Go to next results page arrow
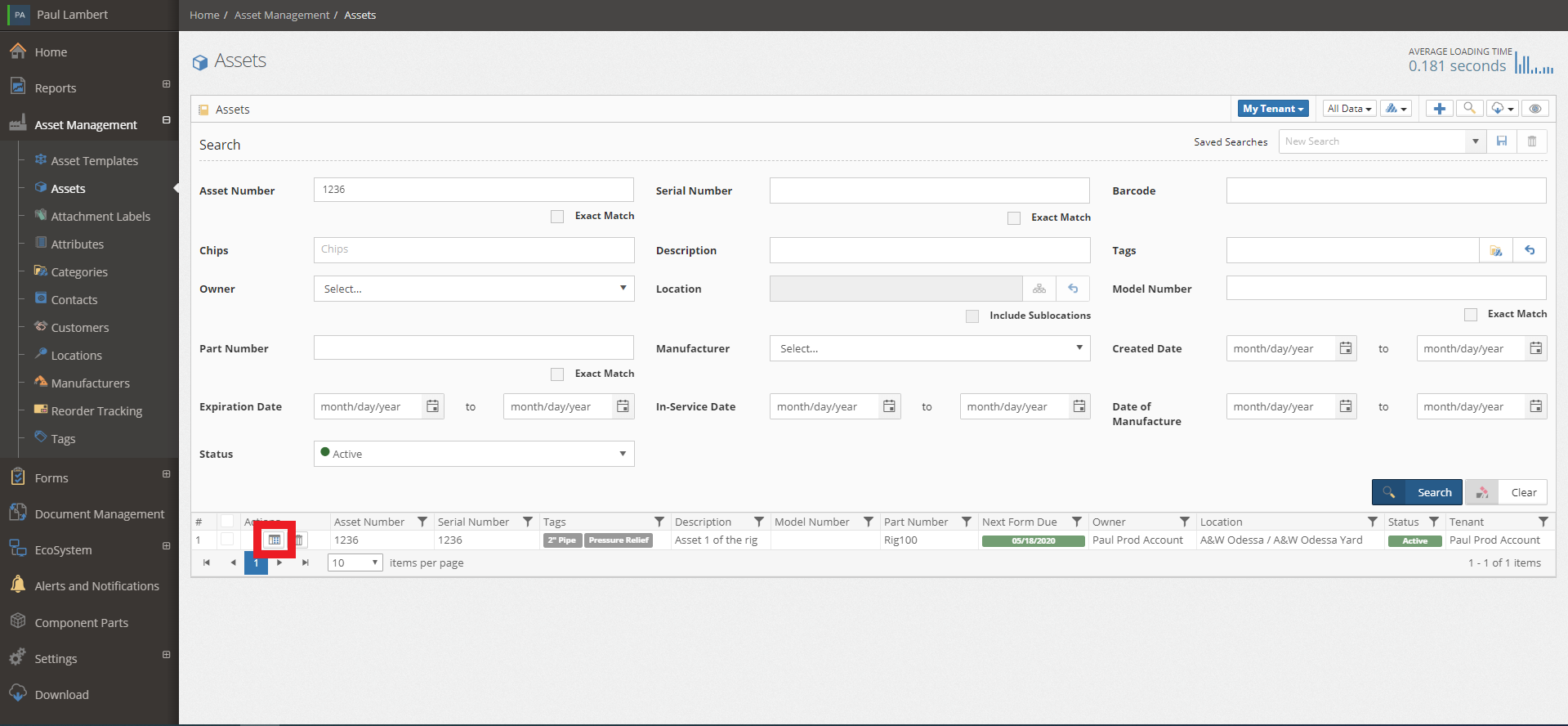 click(x=279, y=562)
